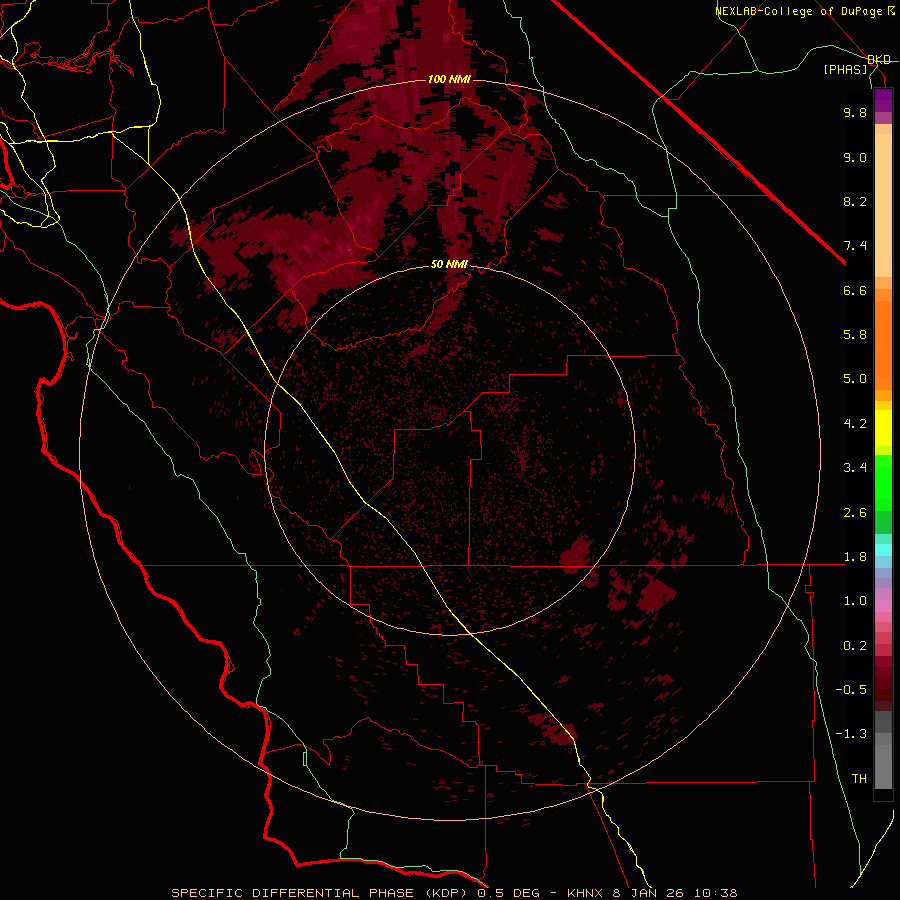
Task: Click the 8 JAN 26 date text
Action: point(650,893)
